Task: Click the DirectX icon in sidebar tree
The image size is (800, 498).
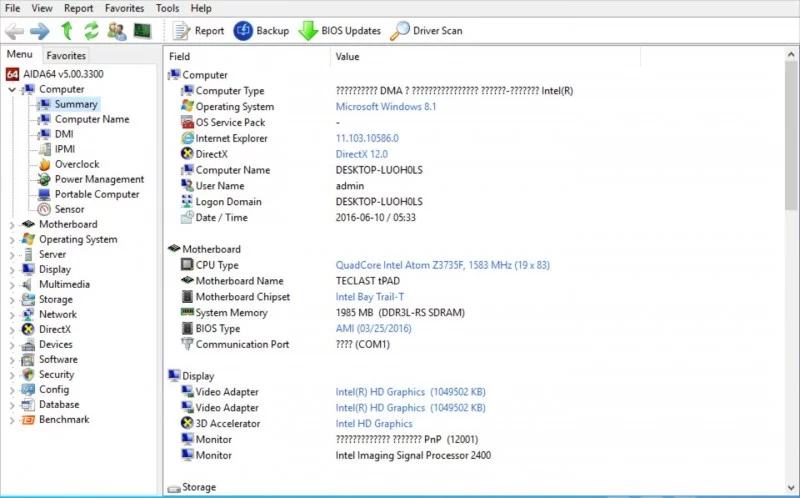Action: point(28,330)
